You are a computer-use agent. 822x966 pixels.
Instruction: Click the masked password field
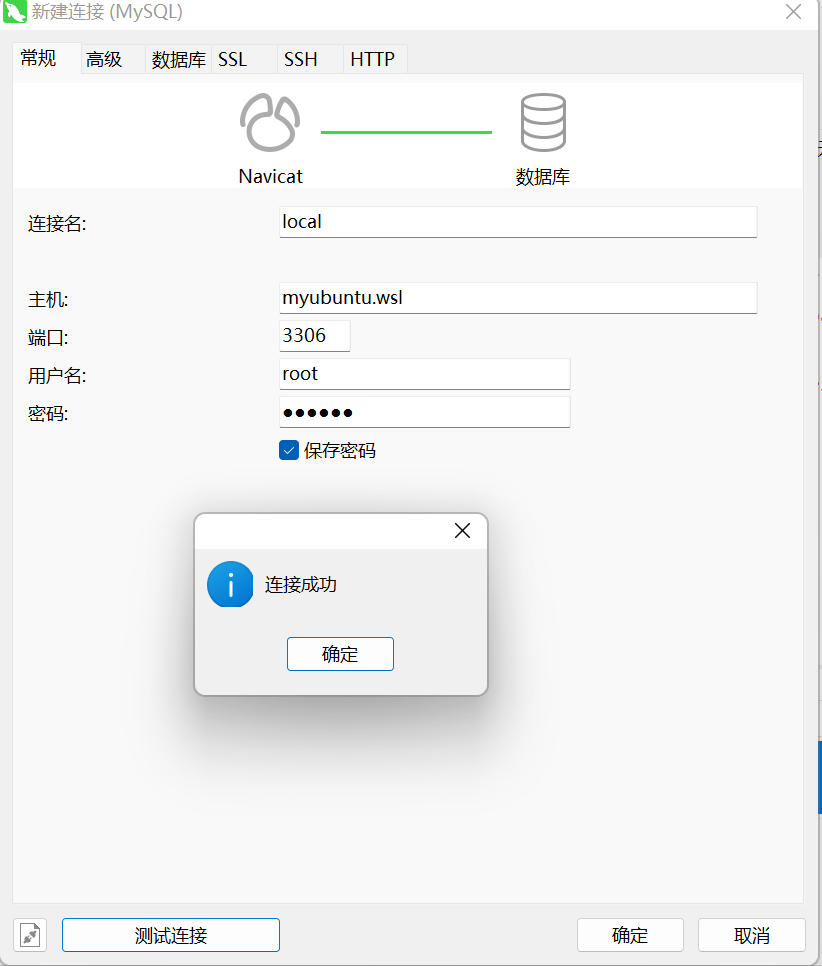(x=425, y=412)
